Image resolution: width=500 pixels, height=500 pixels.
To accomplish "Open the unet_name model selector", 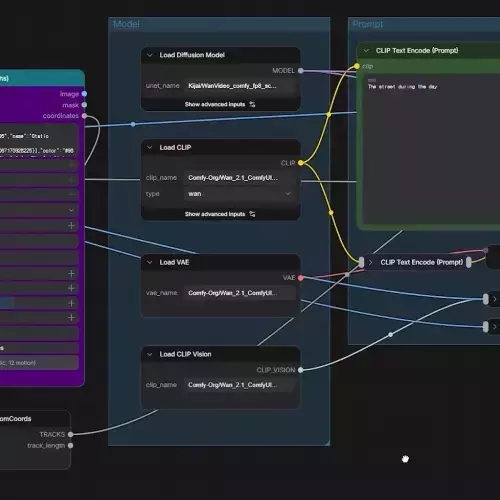I will (239, 86).
